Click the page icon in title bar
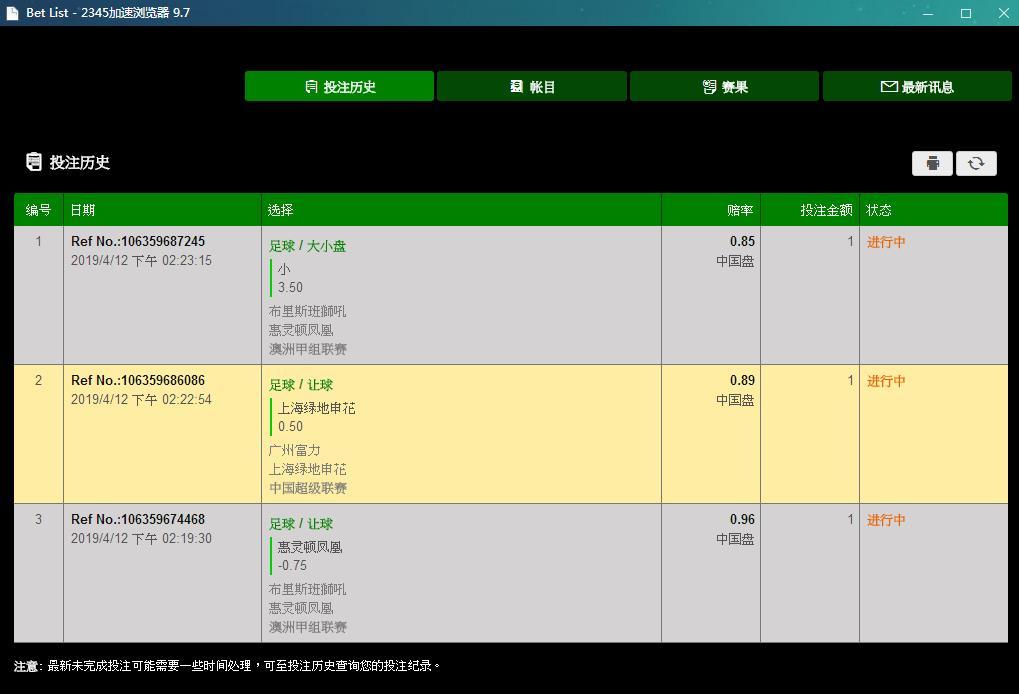The height and width of the screenshot is (694, 1019). [13, 13]
